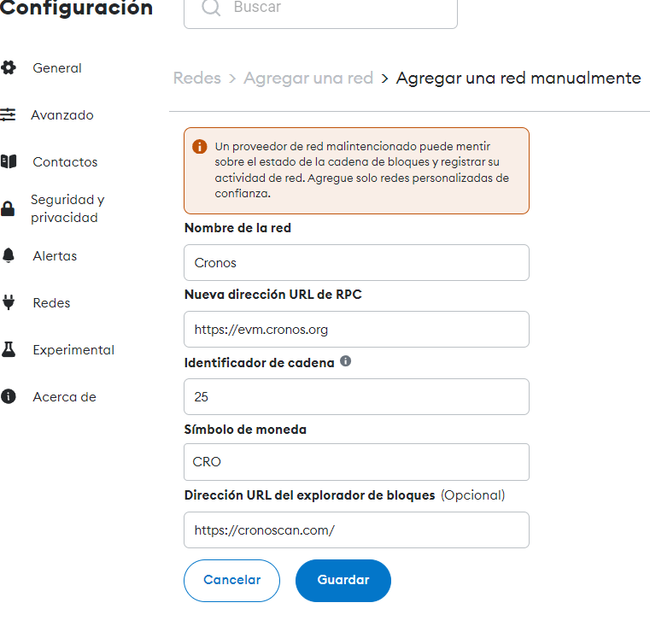Screen dimensions: 650x620
Task: Click the Acerca de info icon
Action: (x=9, y=397)
